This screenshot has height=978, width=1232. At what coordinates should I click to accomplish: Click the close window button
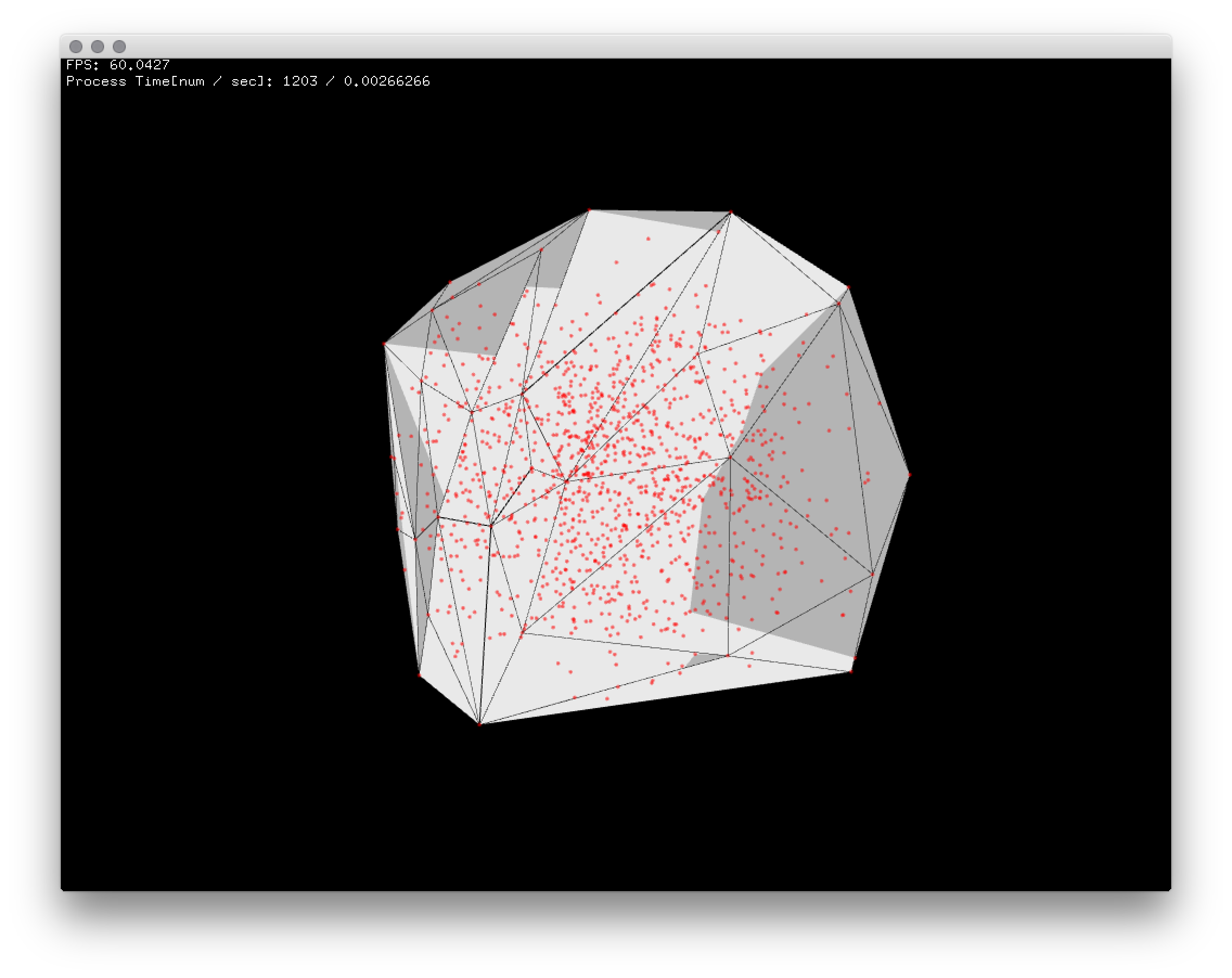(76, 46)
